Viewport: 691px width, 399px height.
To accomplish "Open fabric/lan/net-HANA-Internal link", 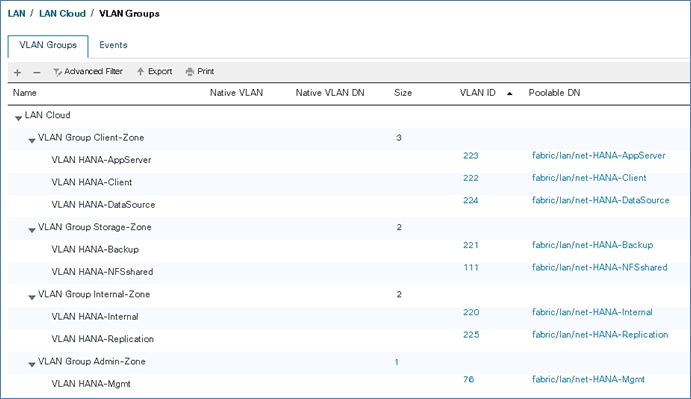I will 592,312.
